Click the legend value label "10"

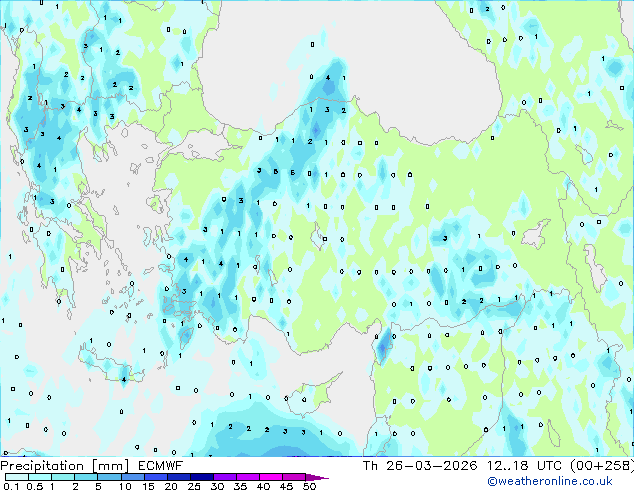tap(125, 486)
